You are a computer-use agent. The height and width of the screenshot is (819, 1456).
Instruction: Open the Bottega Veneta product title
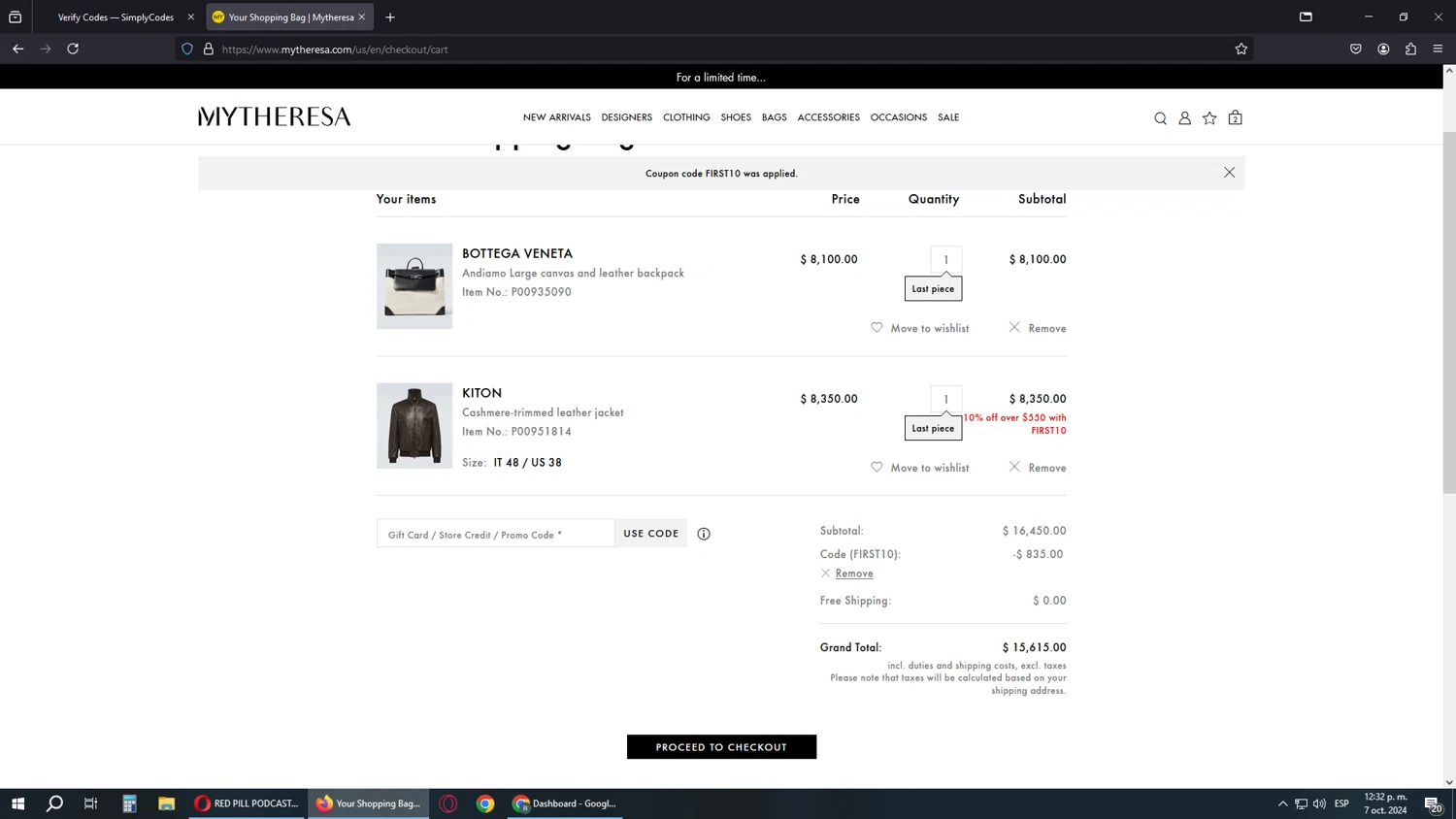pos(517,254)
